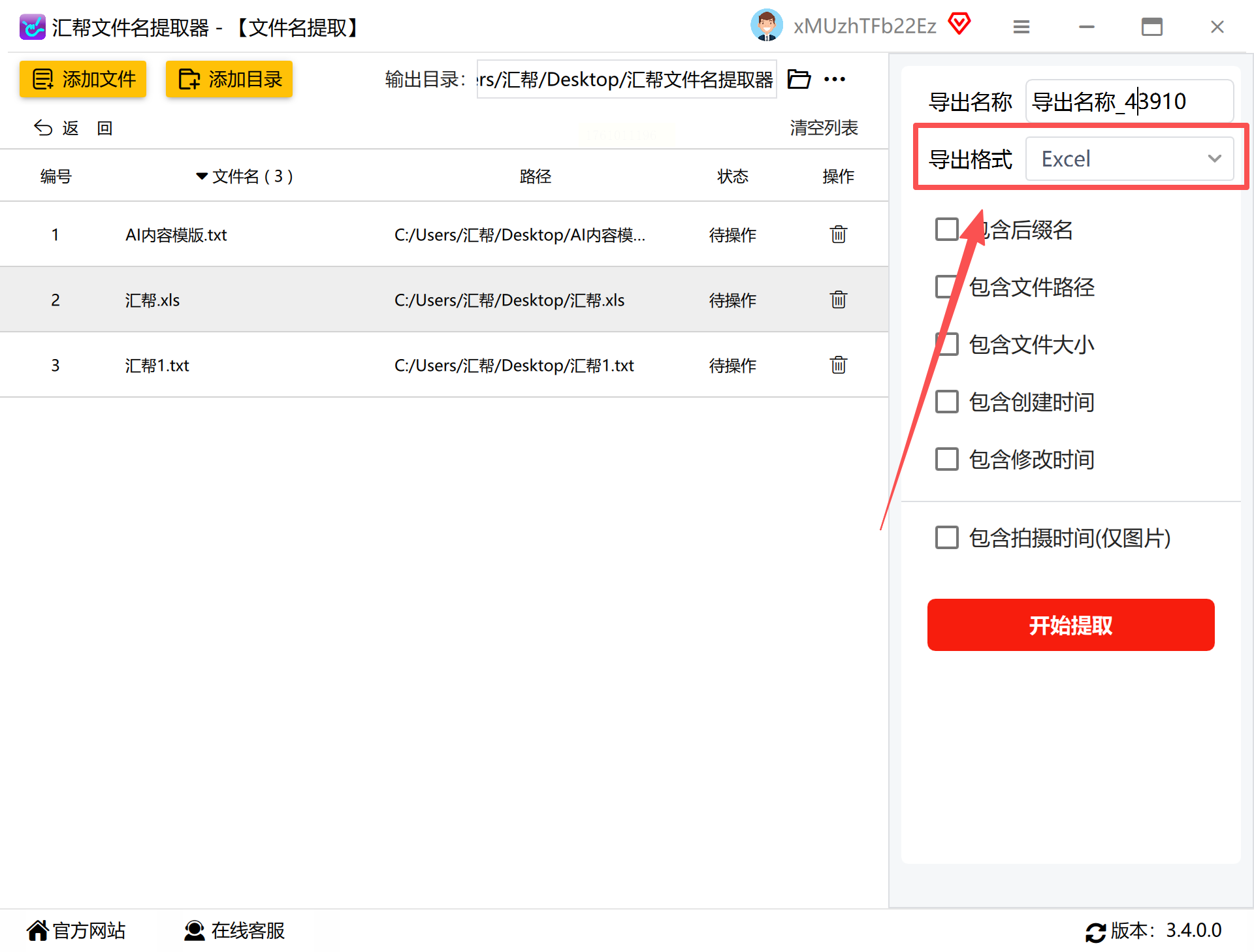Delete the AI内容模版.txt row with trash icon
The height and width of the screenshot is (952, 1254).
[x=838, y=234]
